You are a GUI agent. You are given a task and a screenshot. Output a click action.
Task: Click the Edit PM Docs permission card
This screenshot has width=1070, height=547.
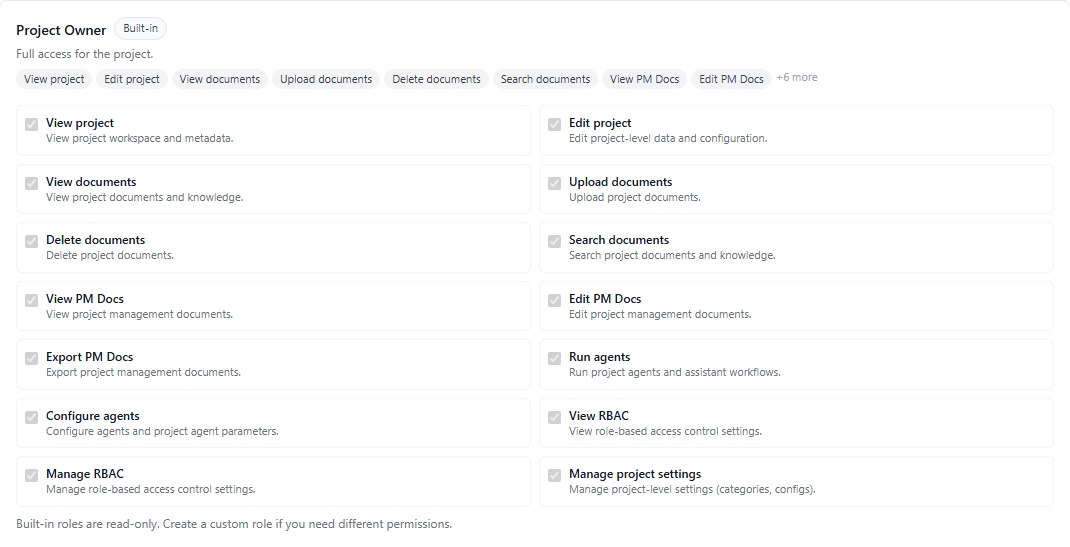point(795,306)
